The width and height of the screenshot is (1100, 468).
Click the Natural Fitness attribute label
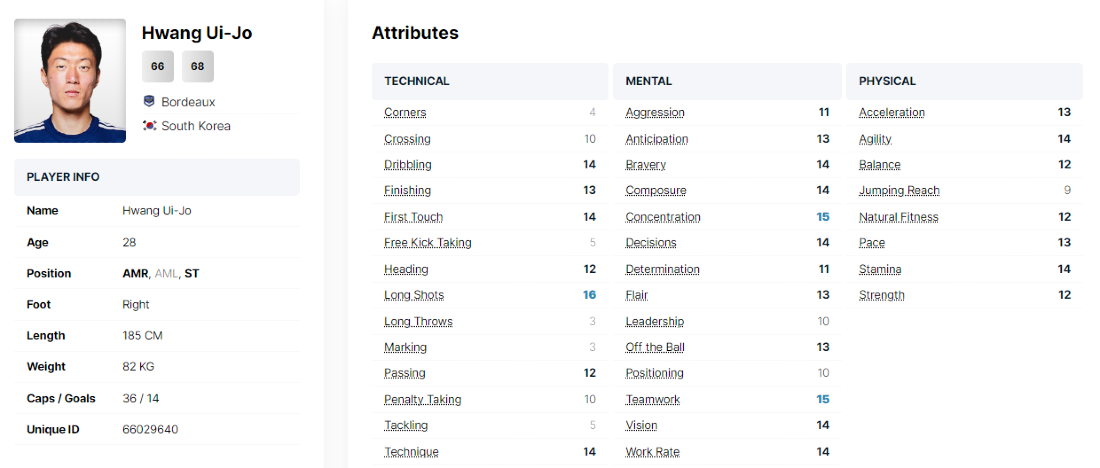pos(899,217)
